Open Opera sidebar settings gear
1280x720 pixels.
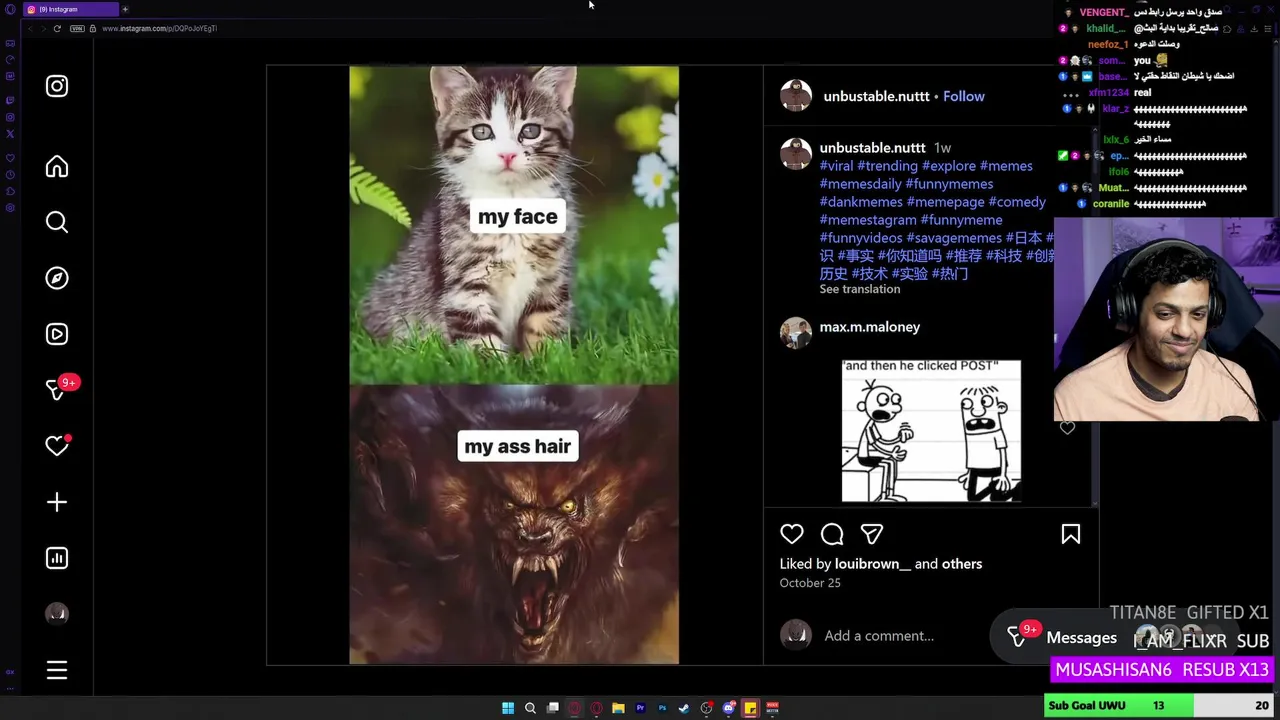click(x=10, y=208)
